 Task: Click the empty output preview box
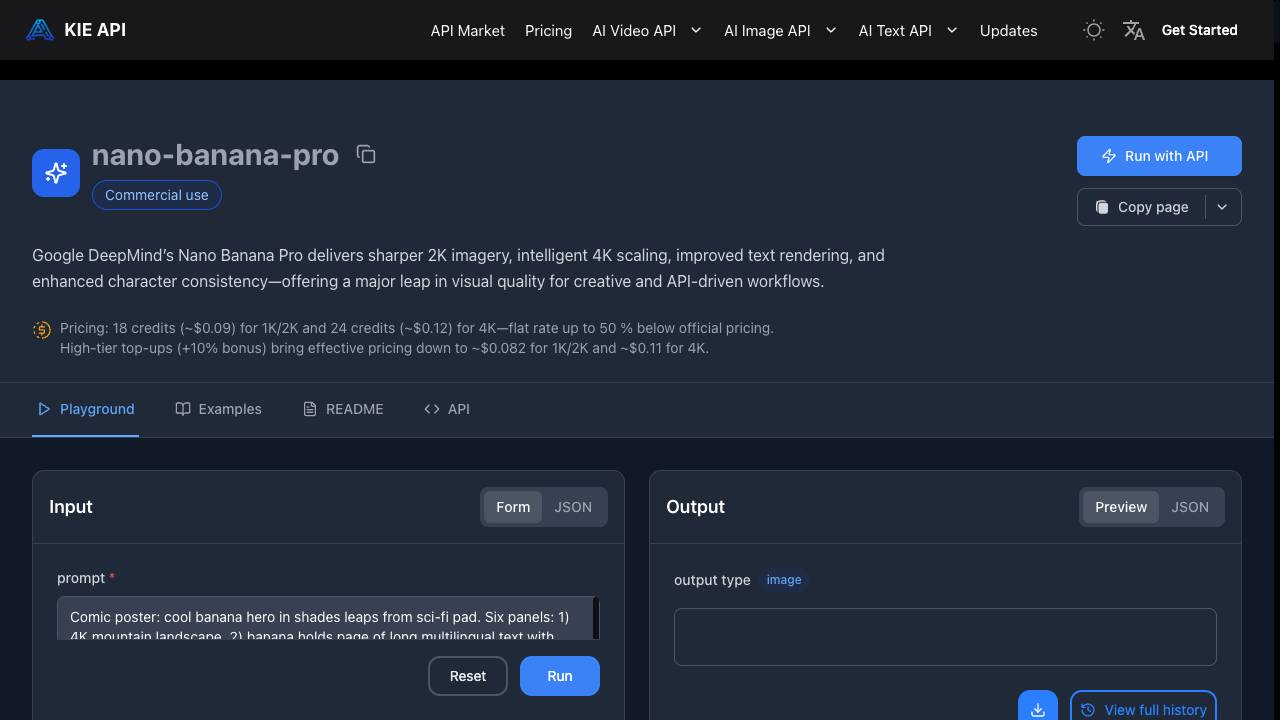945,637
